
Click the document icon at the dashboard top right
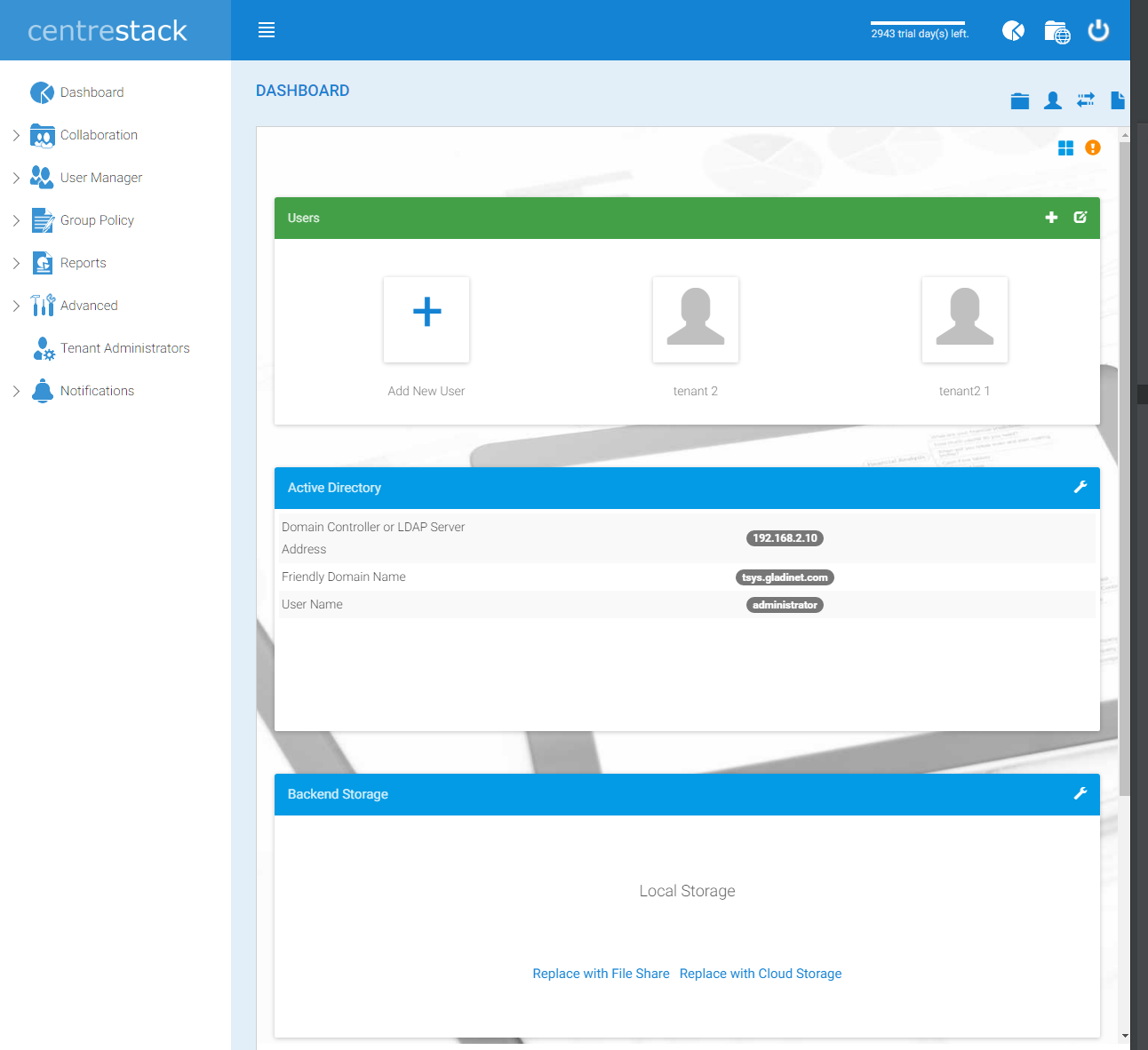1118,100
